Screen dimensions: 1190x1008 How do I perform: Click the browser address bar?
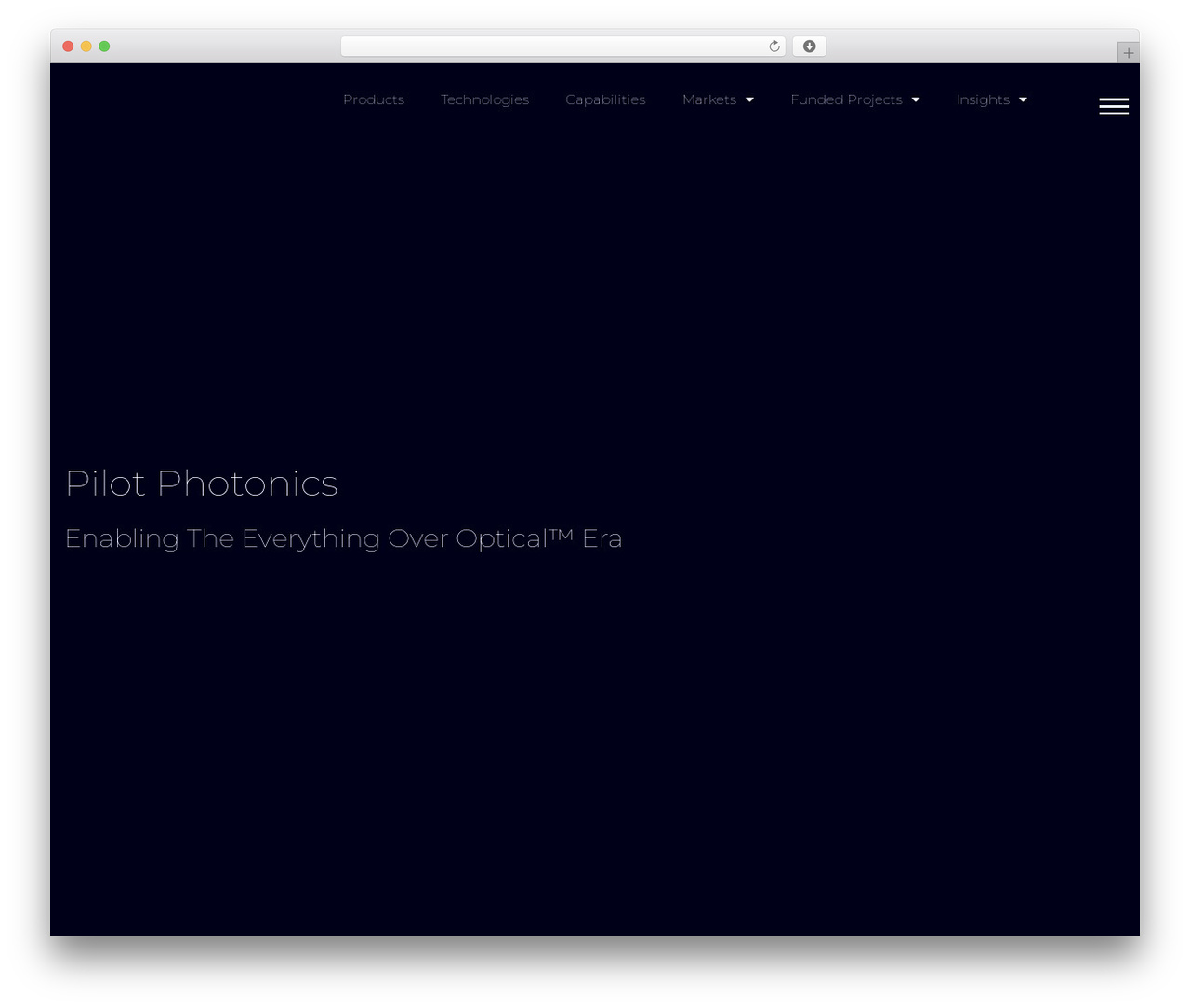(563, 46)
